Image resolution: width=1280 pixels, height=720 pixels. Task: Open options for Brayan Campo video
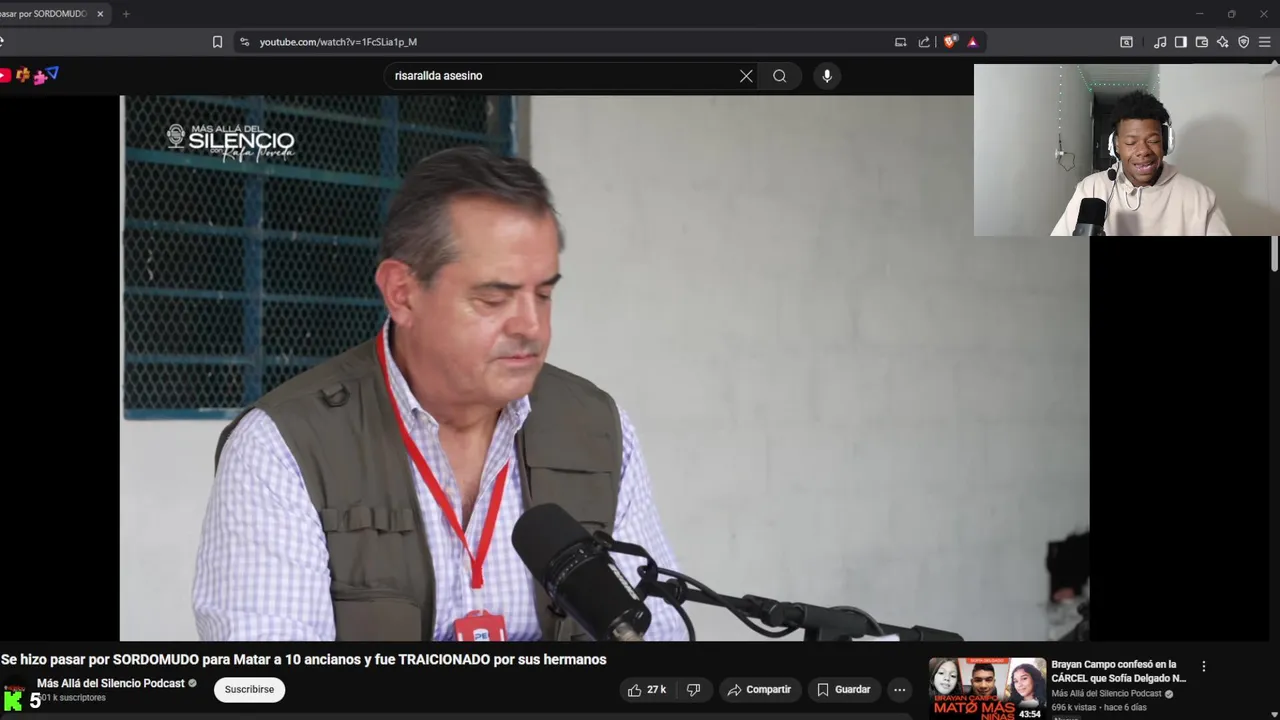1204,666
